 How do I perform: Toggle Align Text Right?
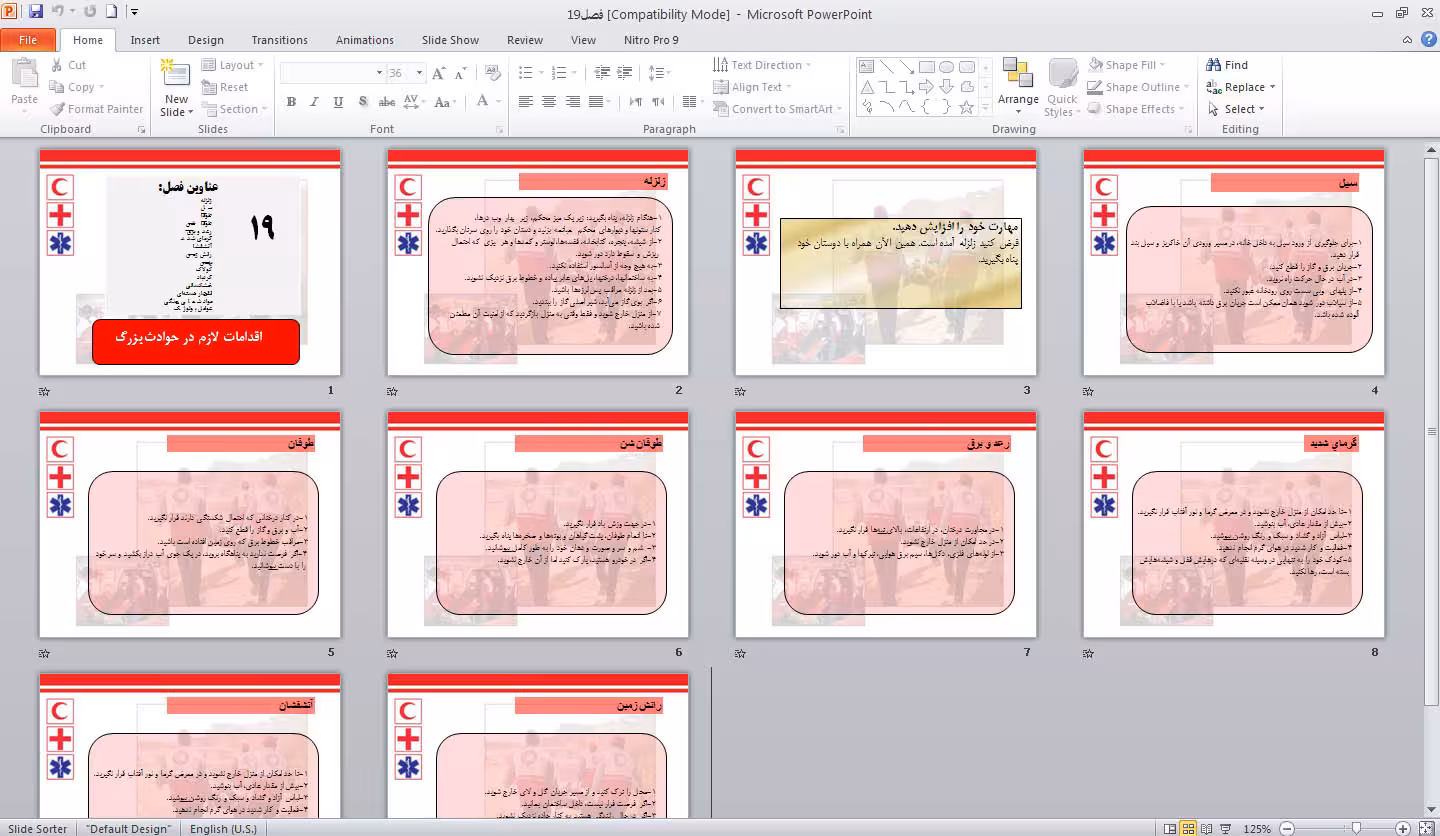click(x=573, y=101)
